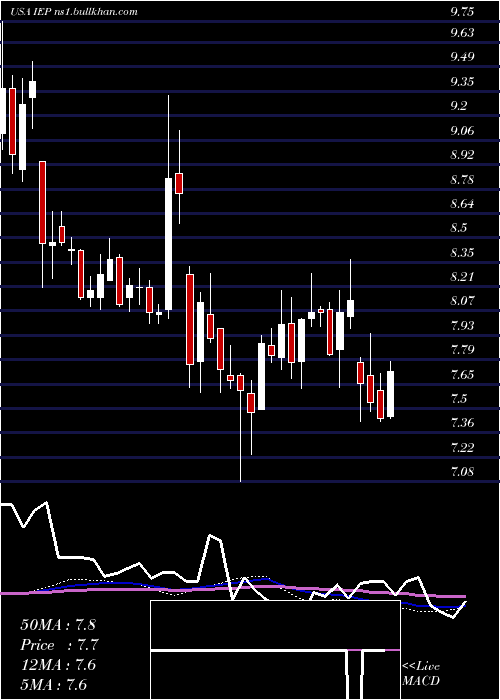Select the <<Live MACD label
The image size is (500, 700).
pyautogui.click(x=421, y=674)
